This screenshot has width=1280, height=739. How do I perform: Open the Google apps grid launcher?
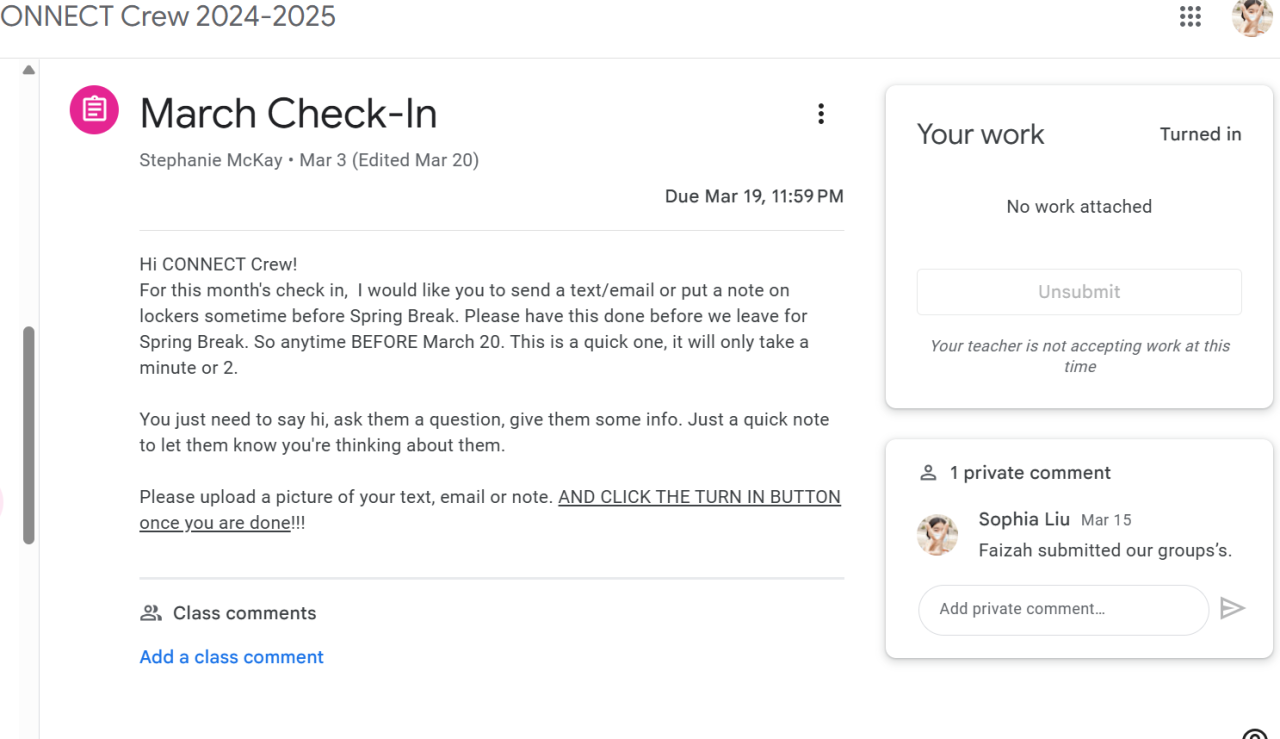tap(1190, 17)
